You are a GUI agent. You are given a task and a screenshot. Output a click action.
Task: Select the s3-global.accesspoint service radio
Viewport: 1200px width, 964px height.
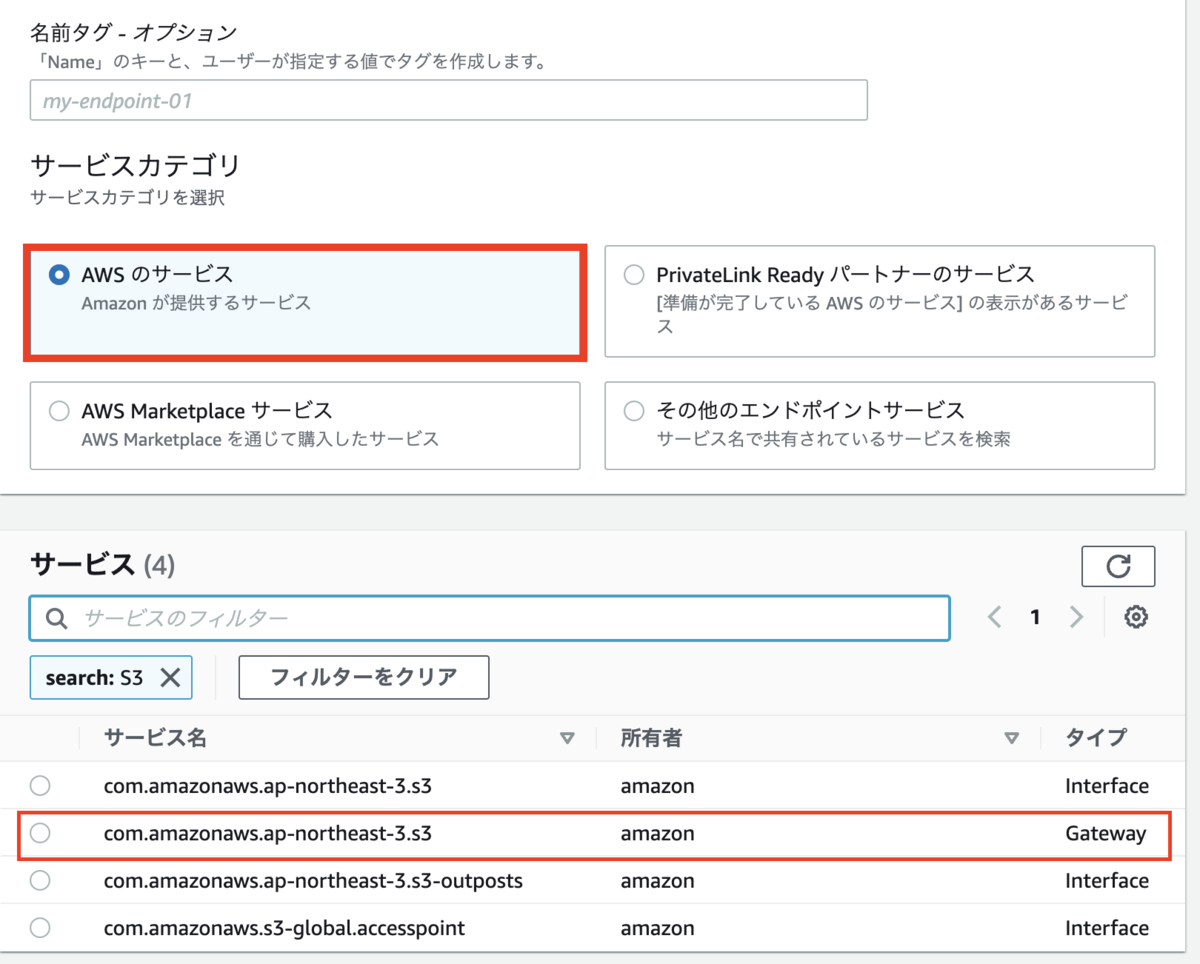click(x=40, y=928)
